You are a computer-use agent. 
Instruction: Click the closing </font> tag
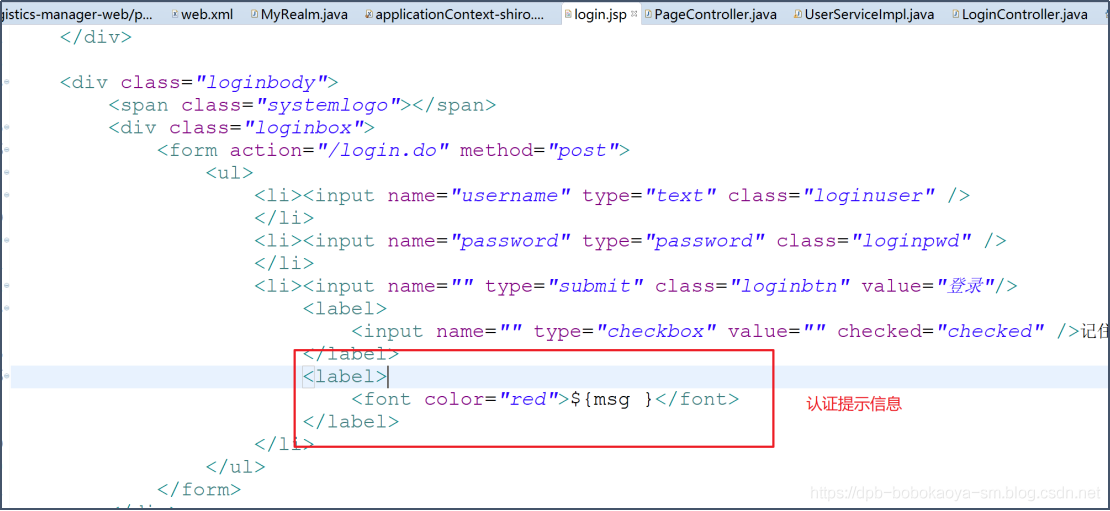697,399
